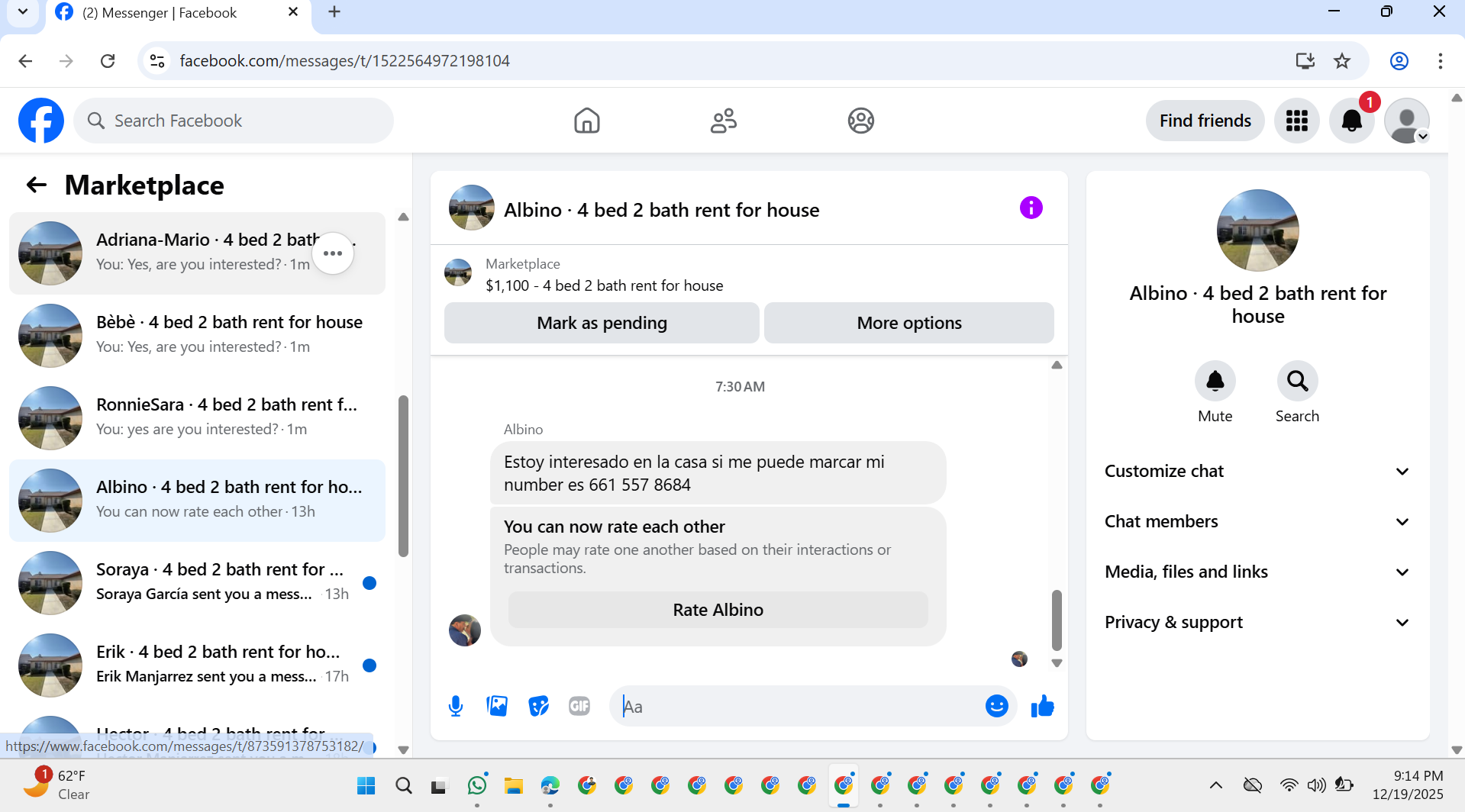This screenshot has height=812, width=1465.
Task: Select the Albino conversation in the list
Action: point(197,501)
